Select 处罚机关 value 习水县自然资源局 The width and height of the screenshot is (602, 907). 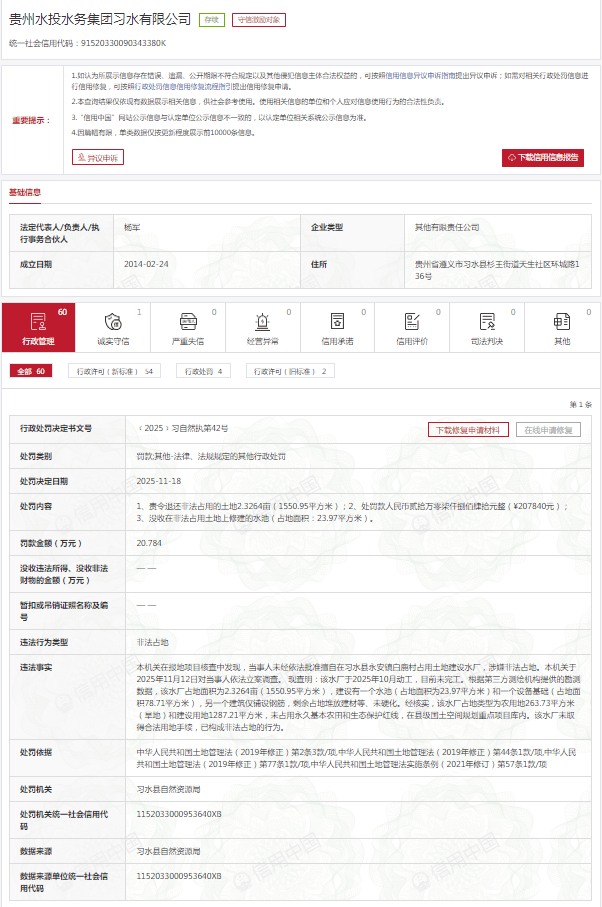pos(168,789)
